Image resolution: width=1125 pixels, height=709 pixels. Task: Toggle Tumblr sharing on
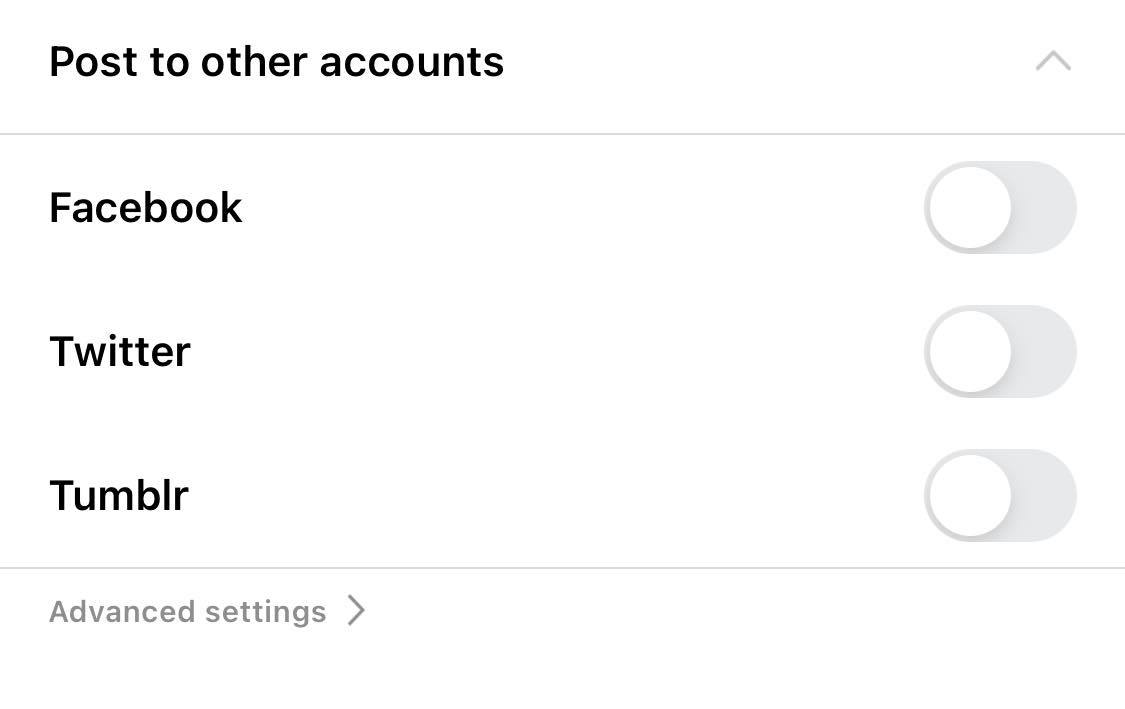999,496
